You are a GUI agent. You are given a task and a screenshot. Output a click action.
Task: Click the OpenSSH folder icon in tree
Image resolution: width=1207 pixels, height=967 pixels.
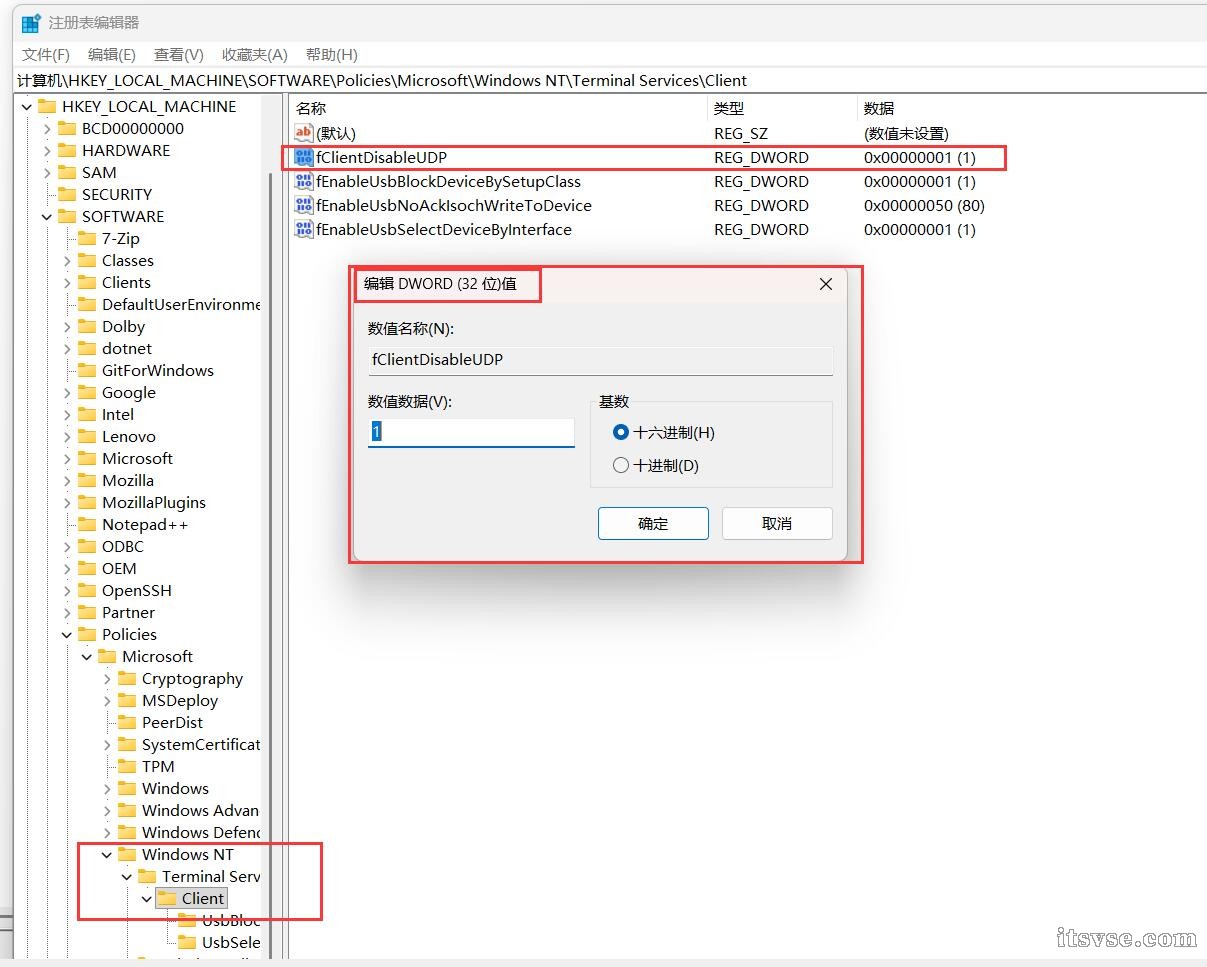coord(87,591)
